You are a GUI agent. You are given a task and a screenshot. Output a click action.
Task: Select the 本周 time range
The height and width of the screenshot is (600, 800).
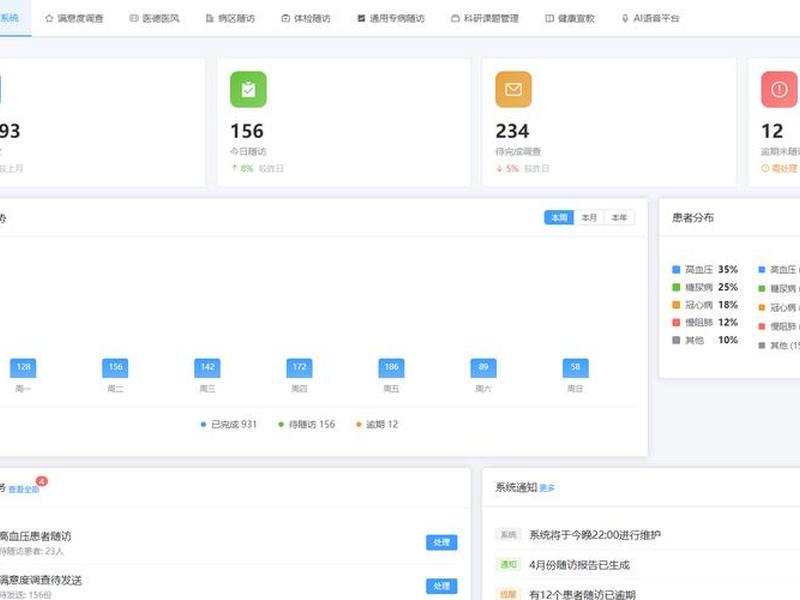tap(559, 217)
